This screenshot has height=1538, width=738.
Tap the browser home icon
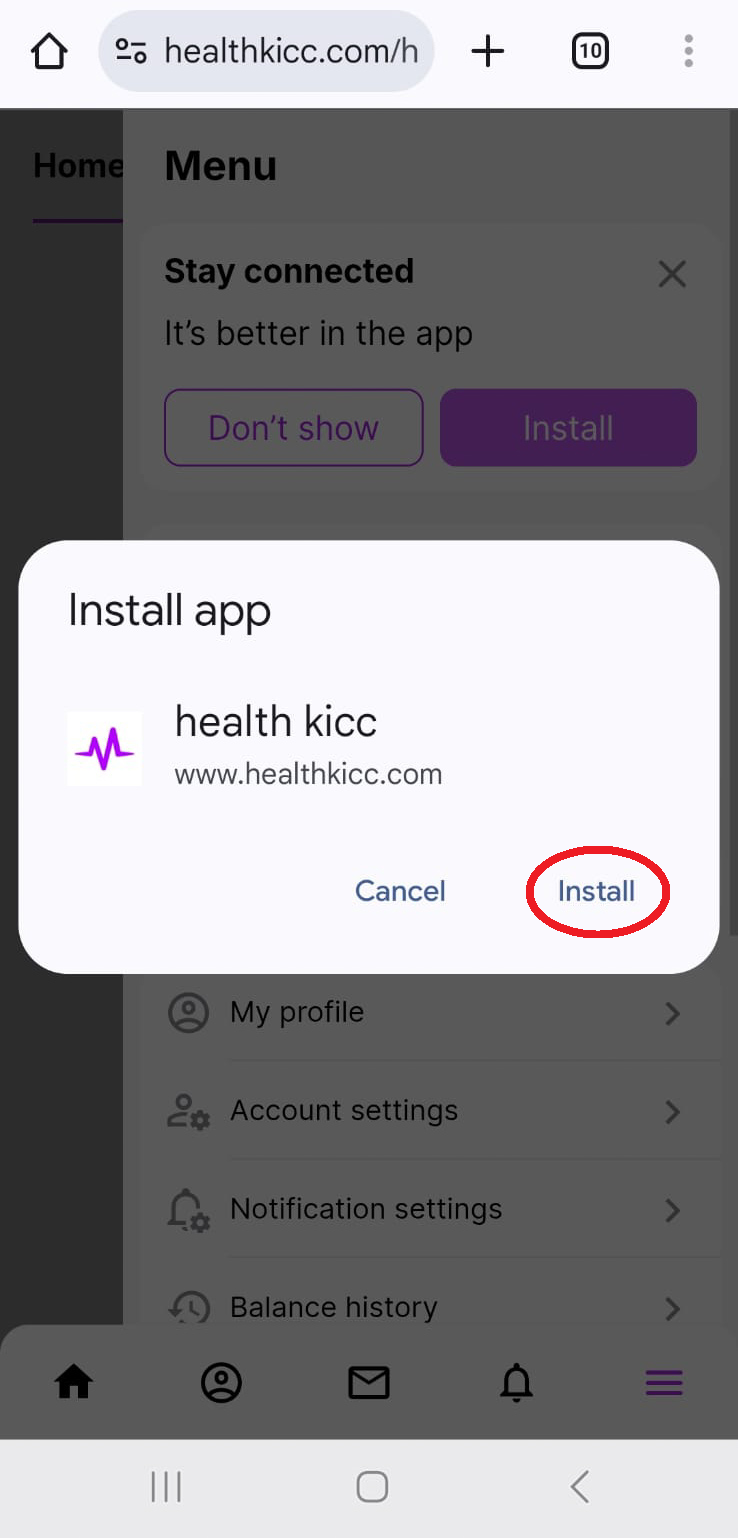click(x=49, y=51)
